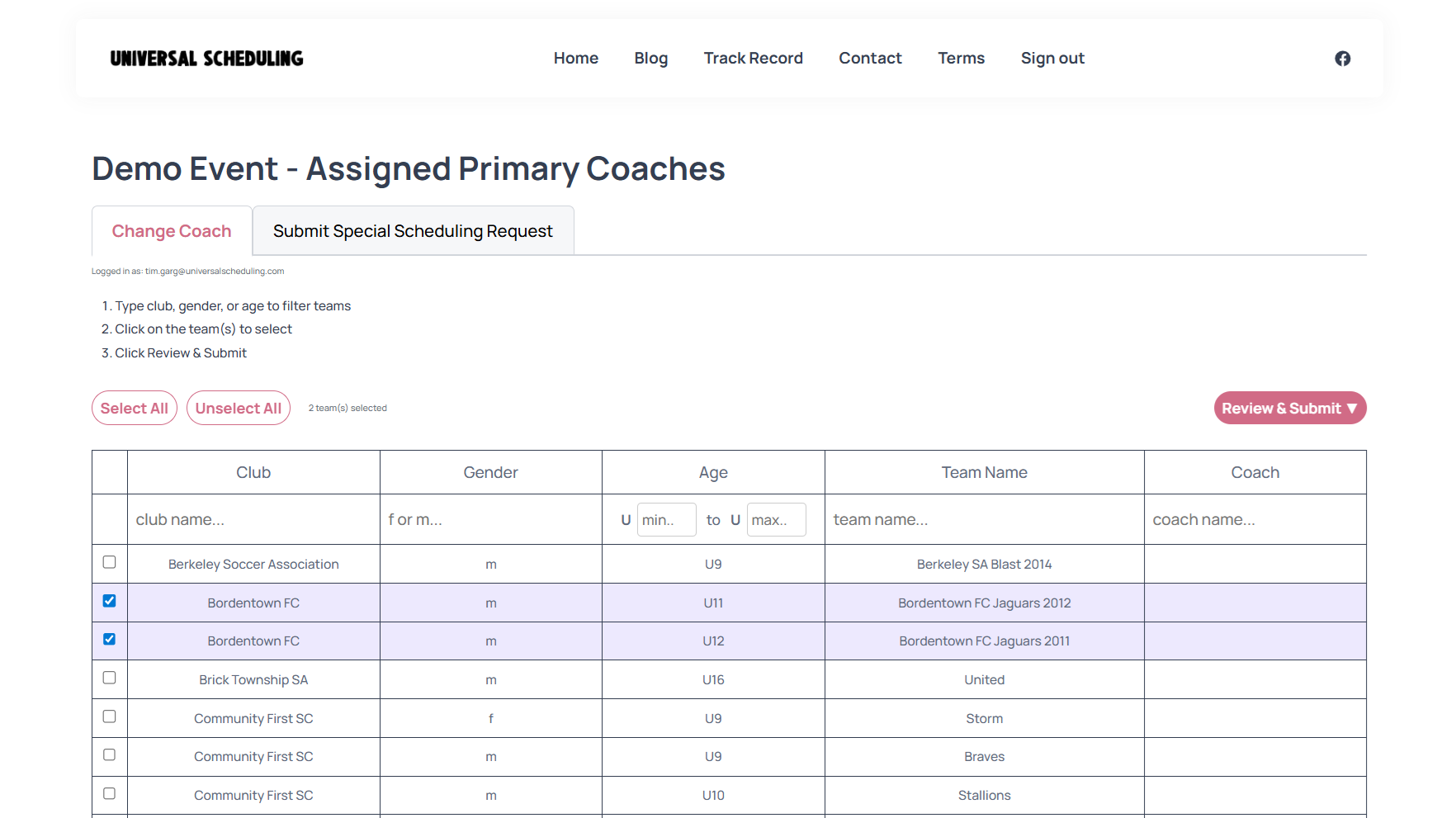The width and height of the screenshot is (1456, 818).
Task: Click the Storm team name cell
Action: pos(985,718)
